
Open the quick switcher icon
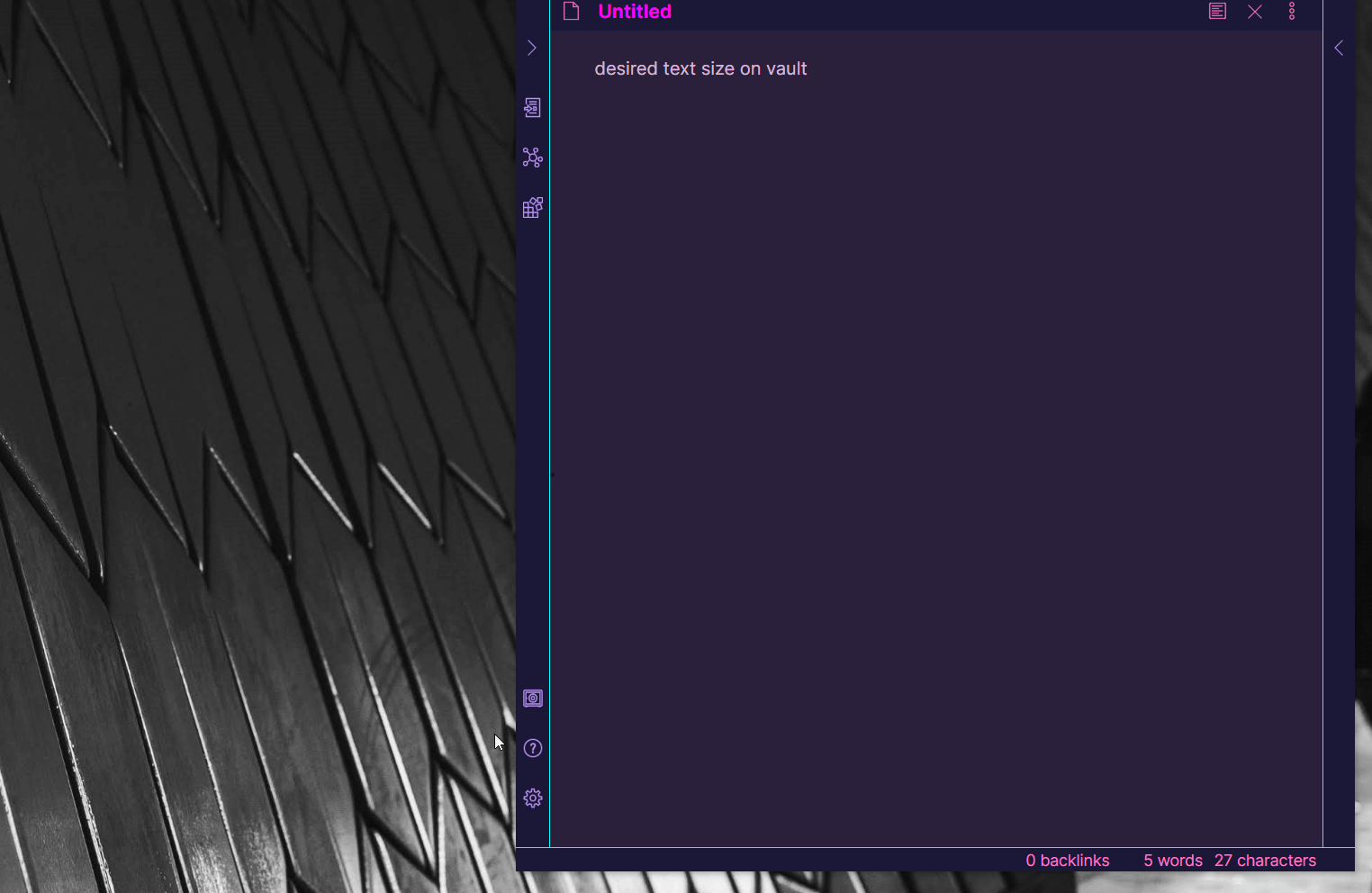point(532,108)
